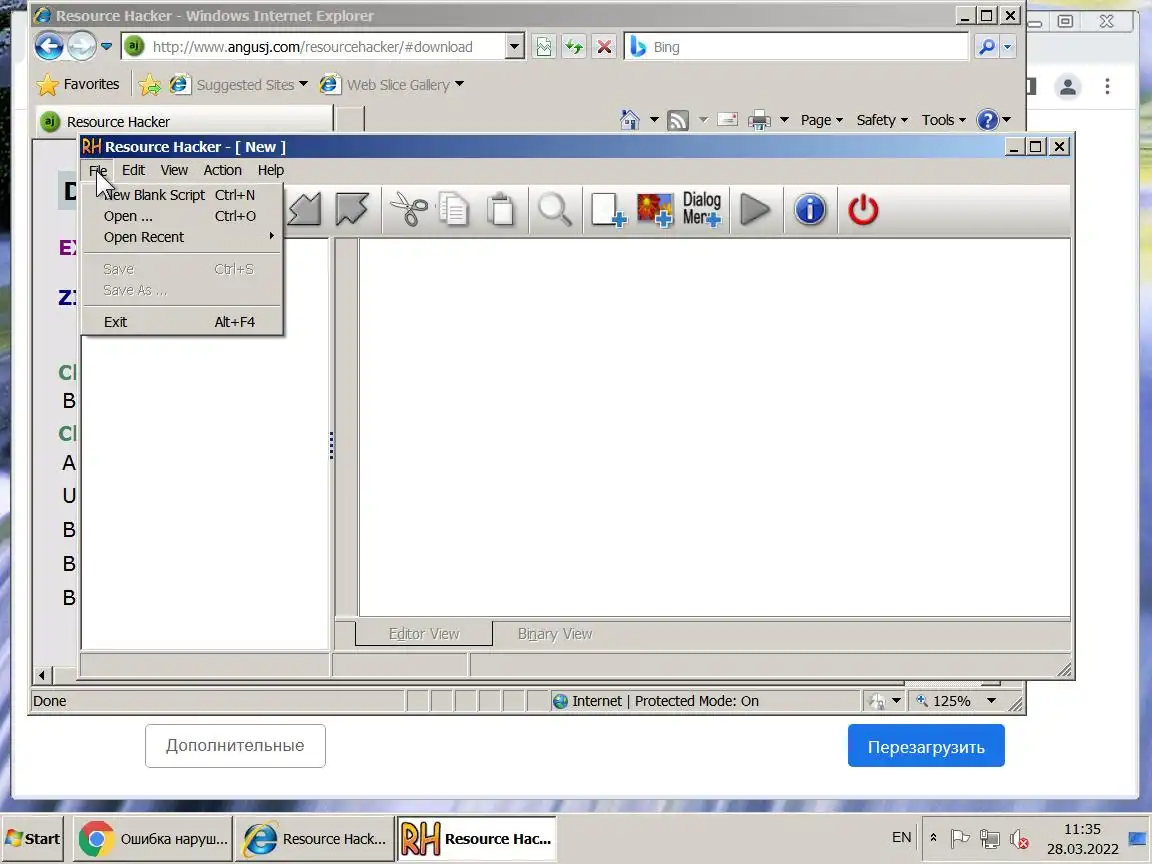Click the Cut scissors icon in Resource Hacker

pos(408,209)
